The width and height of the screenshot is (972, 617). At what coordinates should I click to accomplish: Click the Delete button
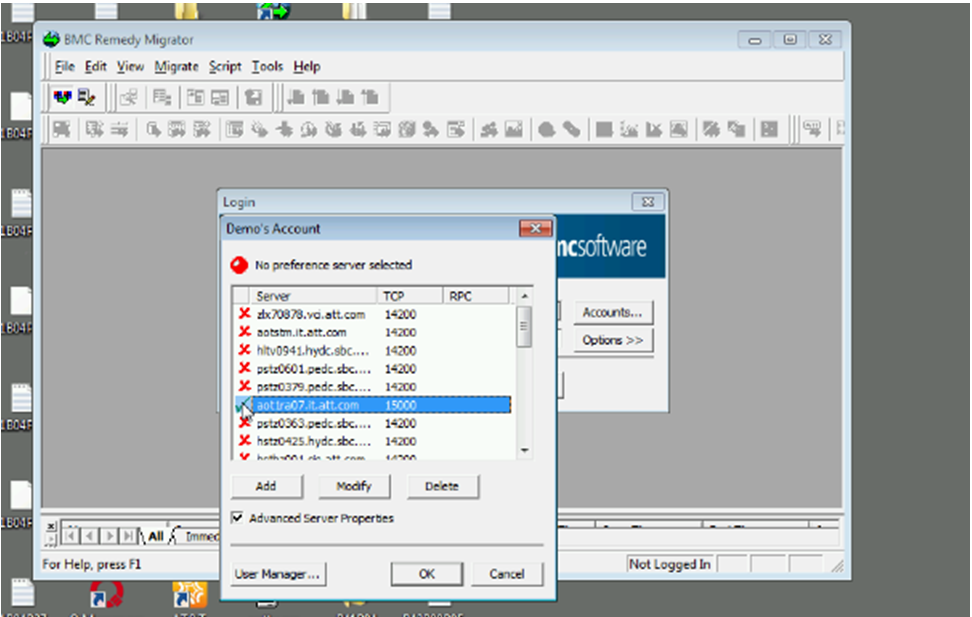coord(442,486)
